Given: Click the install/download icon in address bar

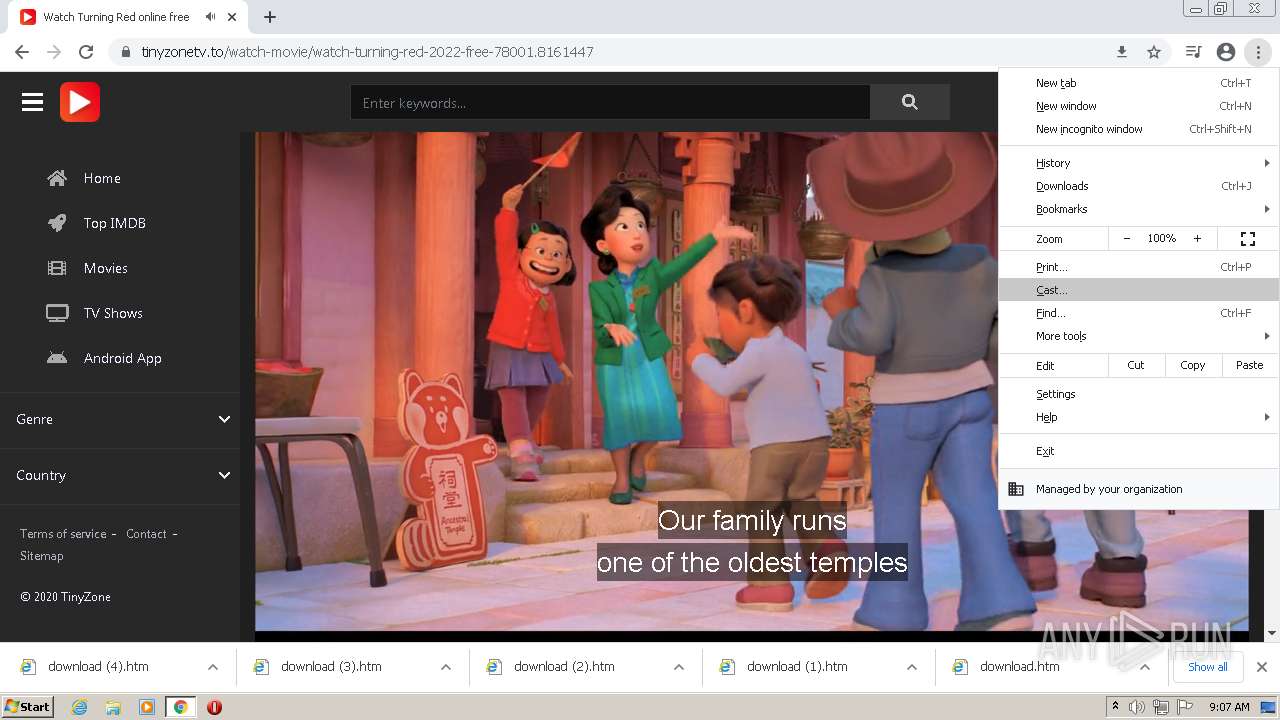Looking at the screenshot, I should tap(1122, 52).
